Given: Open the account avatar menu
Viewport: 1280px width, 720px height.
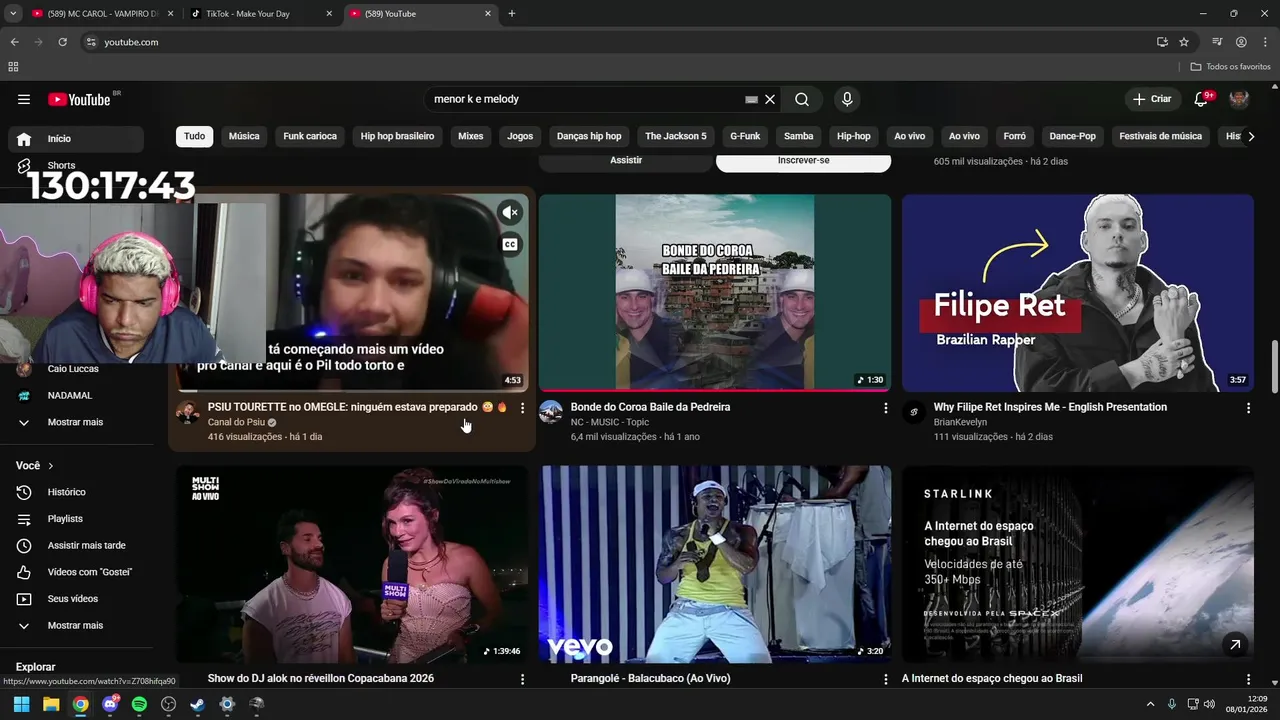Looking at the screenshot, I should coord(1239,99).
